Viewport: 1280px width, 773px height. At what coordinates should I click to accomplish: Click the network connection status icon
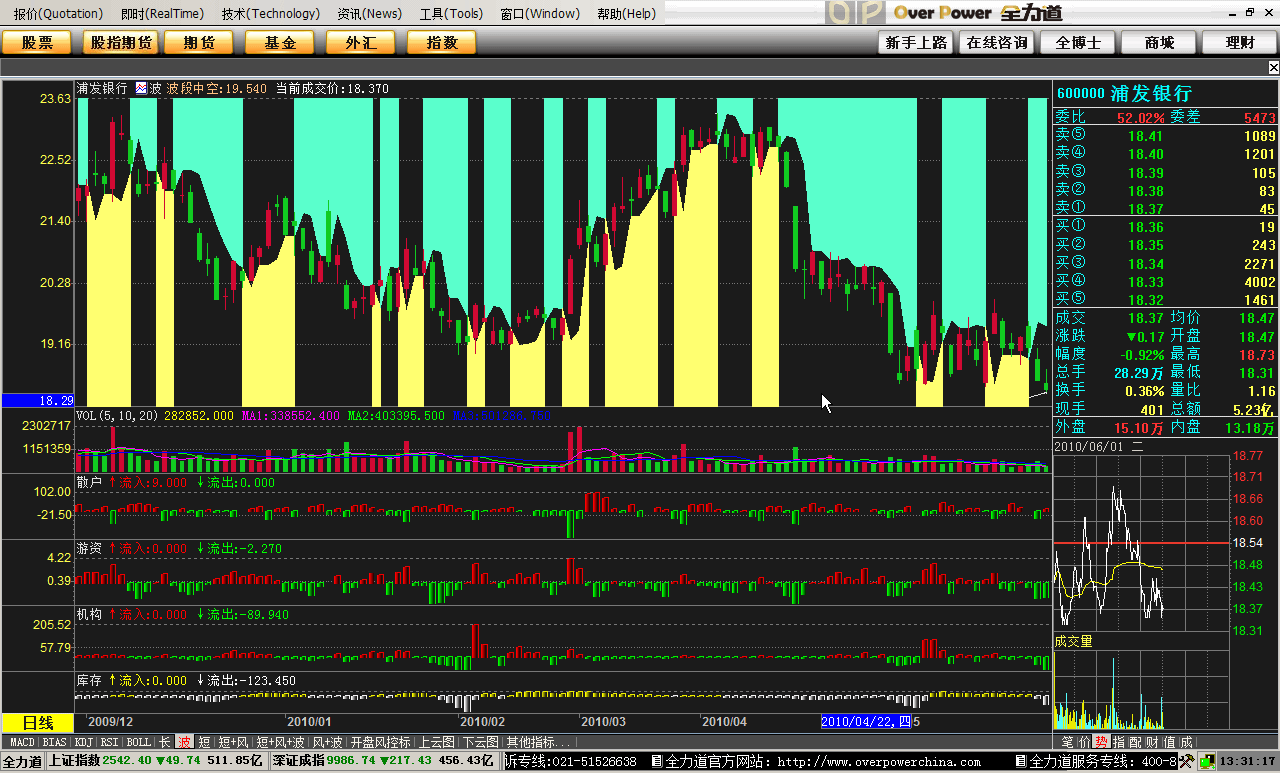1208,761
